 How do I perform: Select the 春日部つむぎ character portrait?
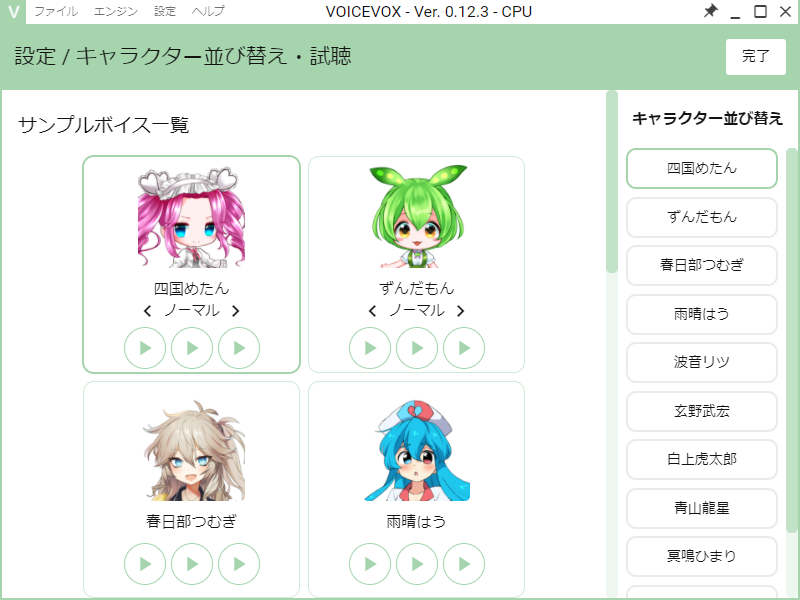pyautogui.click(x=192, y=451)
